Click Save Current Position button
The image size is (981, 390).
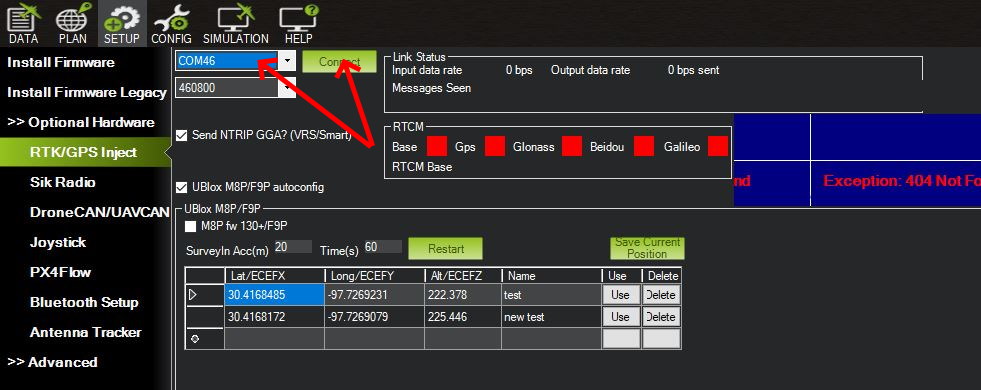coord(648,248)
